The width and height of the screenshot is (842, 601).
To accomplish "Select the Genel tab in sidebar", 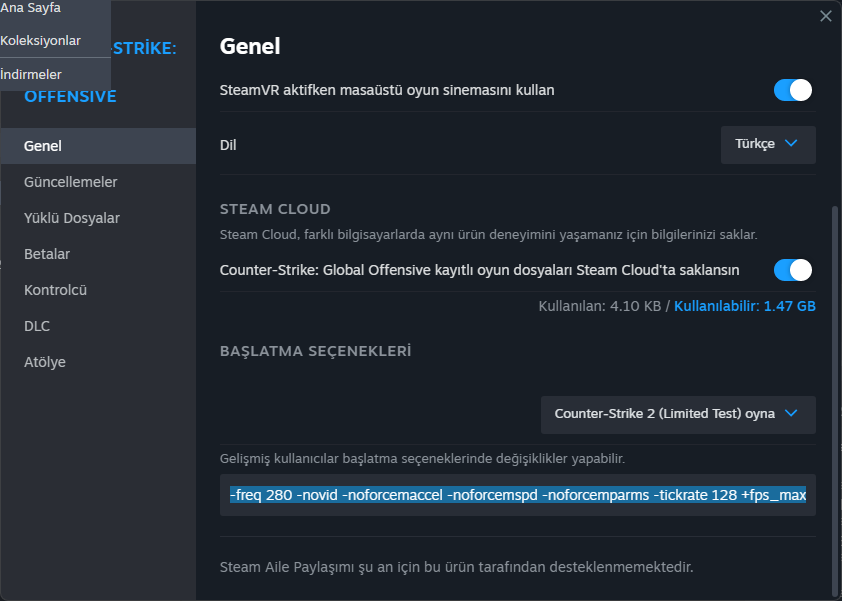I will coord(43,146).
